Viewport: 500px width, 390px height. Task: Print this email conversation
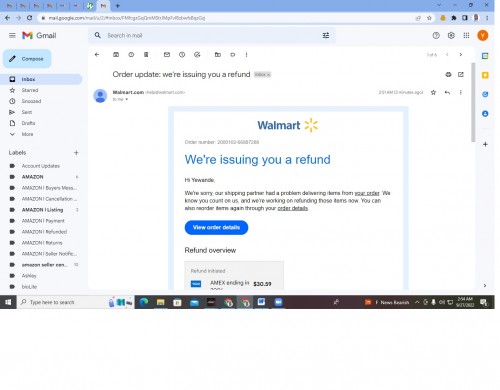point(448,74)
